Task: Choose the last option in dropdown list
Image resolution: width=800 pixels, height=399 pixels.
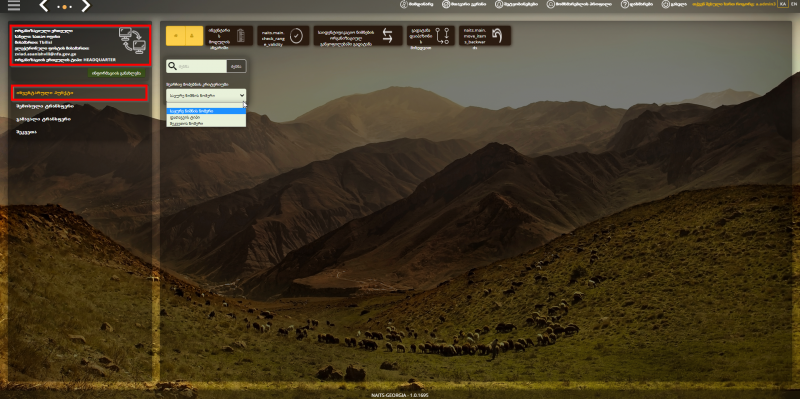Action: pos(206,123)
